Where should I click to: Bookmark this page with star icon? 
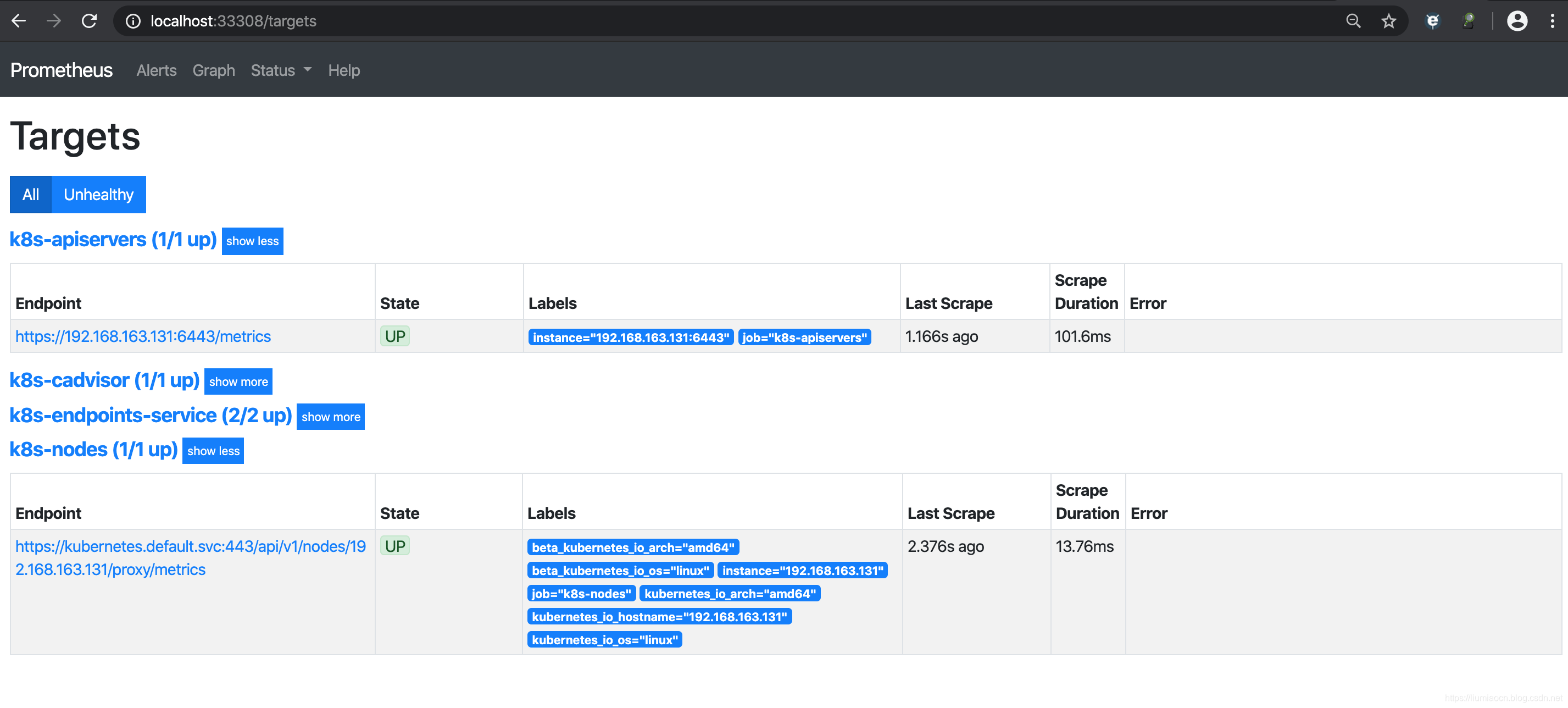click(x=1388, y=21)
